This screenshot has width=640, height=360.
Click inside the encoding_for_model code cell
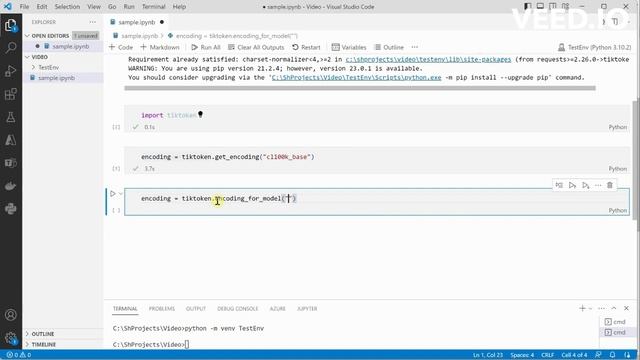click(x=377, y=198)
